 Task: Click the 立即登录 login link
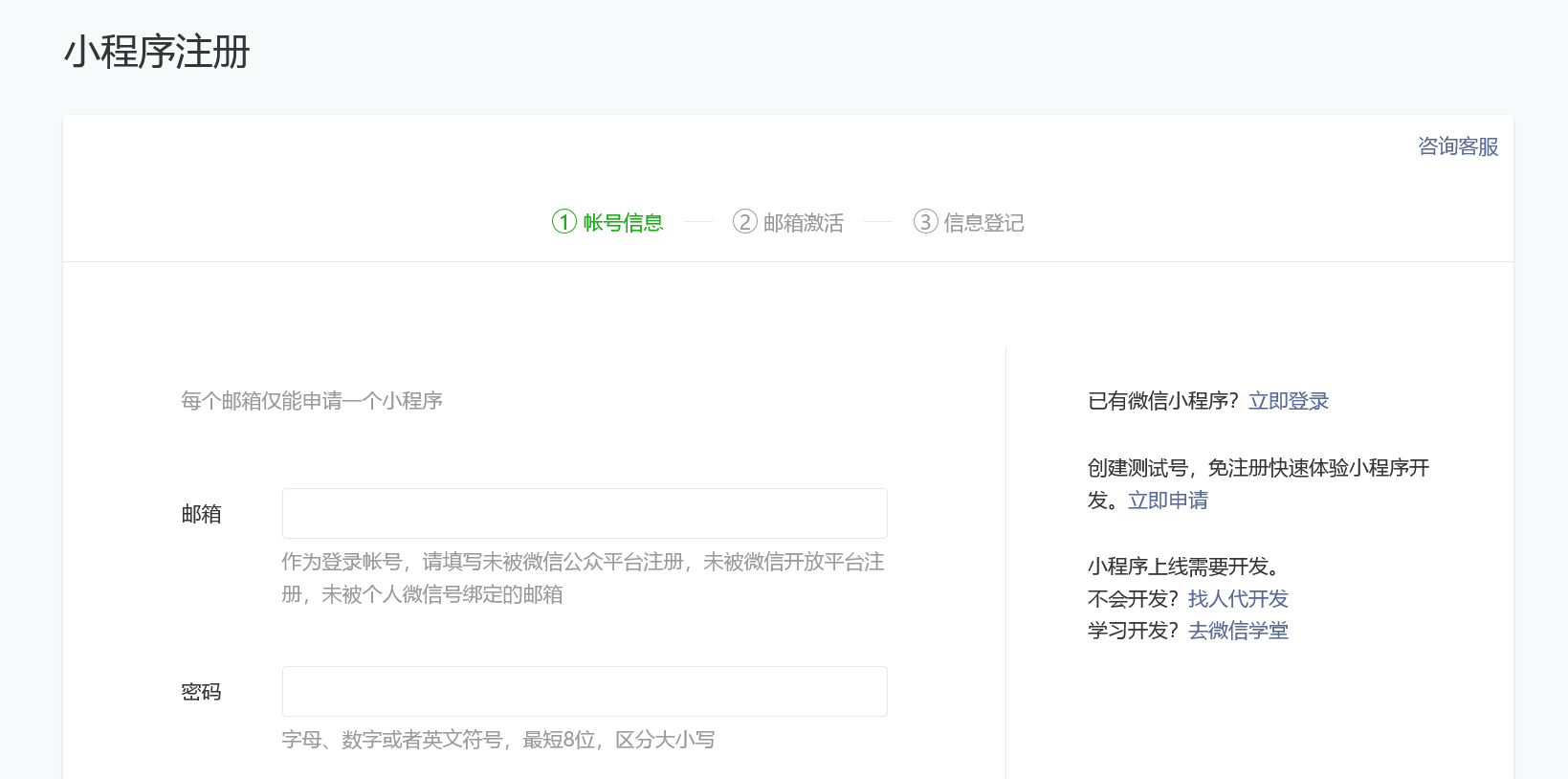(x=1288, y=401)
